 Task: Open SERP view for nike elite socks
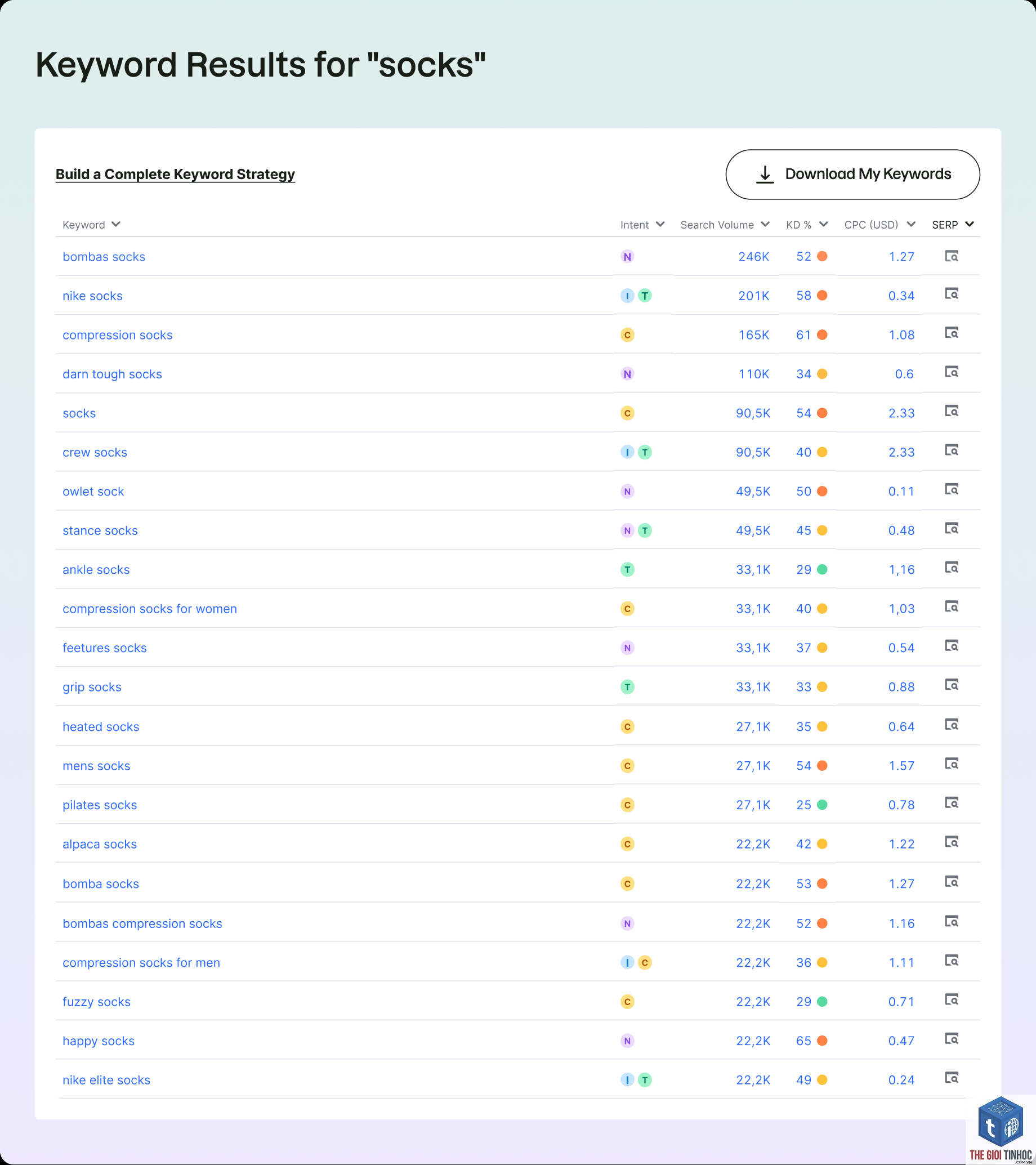951,1077
